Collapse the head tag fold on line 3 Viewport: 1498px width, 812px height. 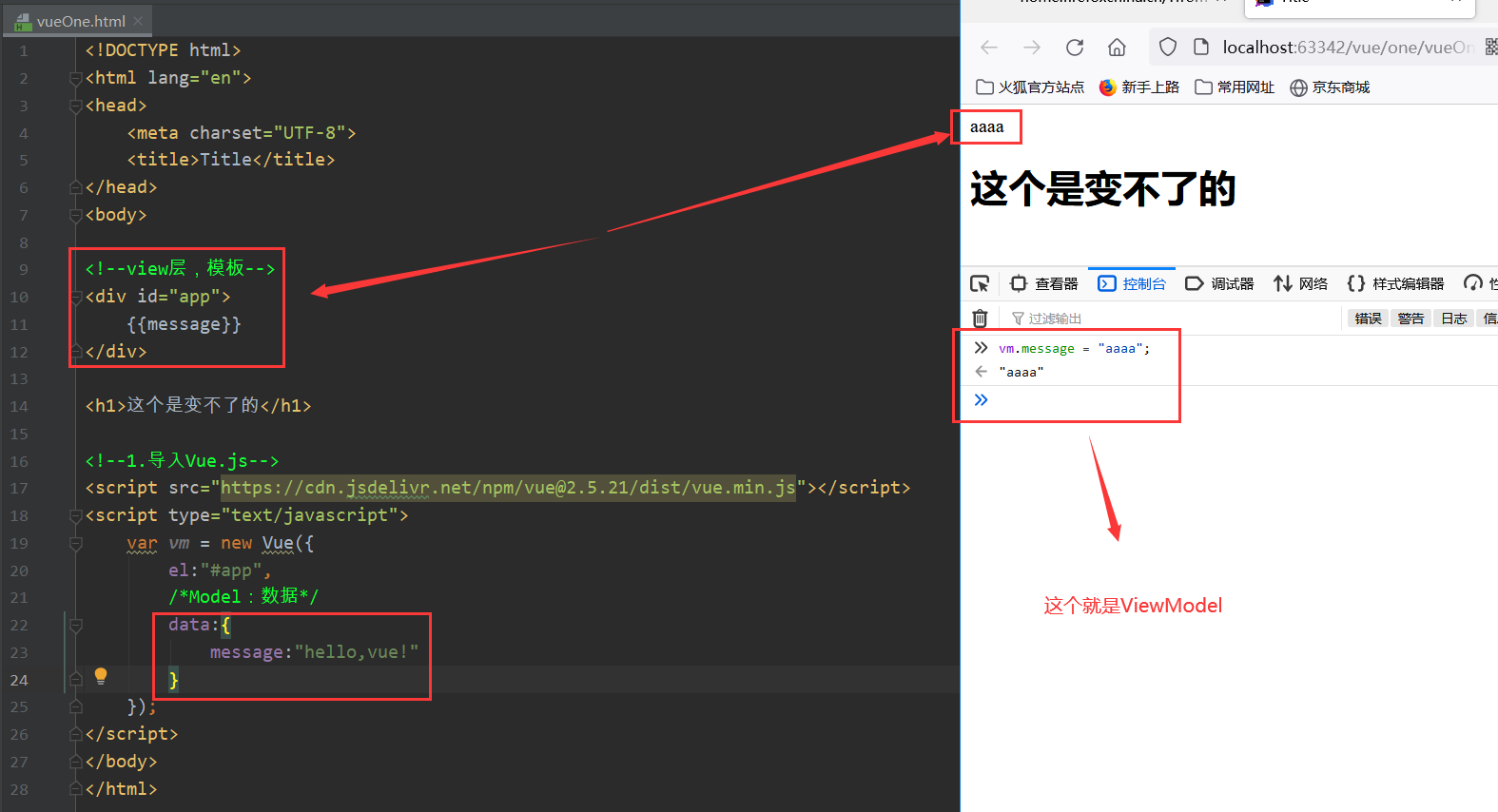point(75,106)
